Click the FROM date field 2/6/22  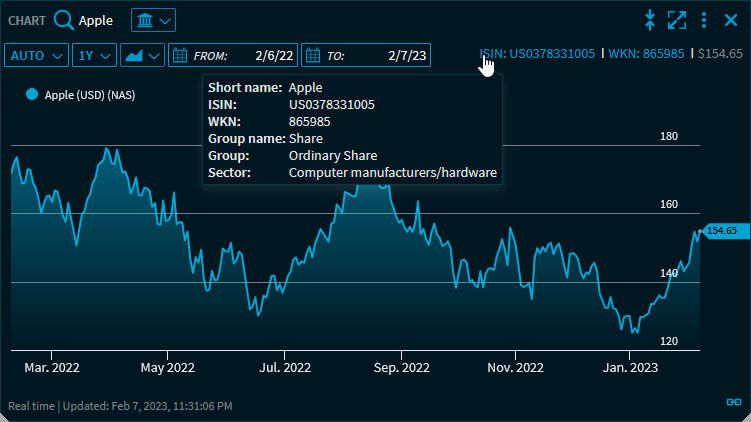pos(273,55)
